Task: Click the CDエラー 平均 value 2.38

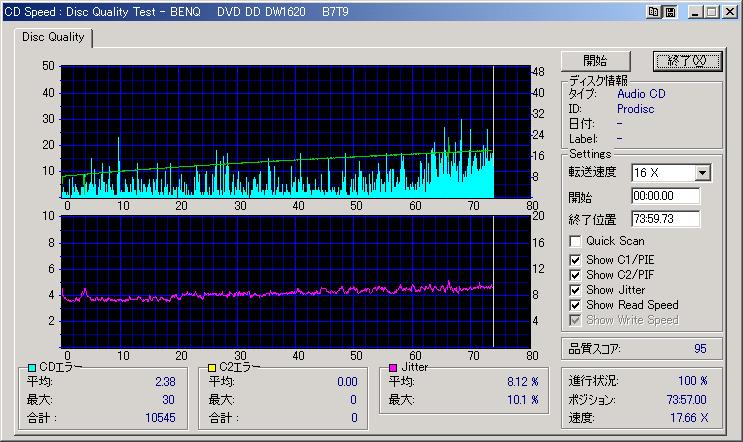Action: pyautogui.click(x=165, y=382)
